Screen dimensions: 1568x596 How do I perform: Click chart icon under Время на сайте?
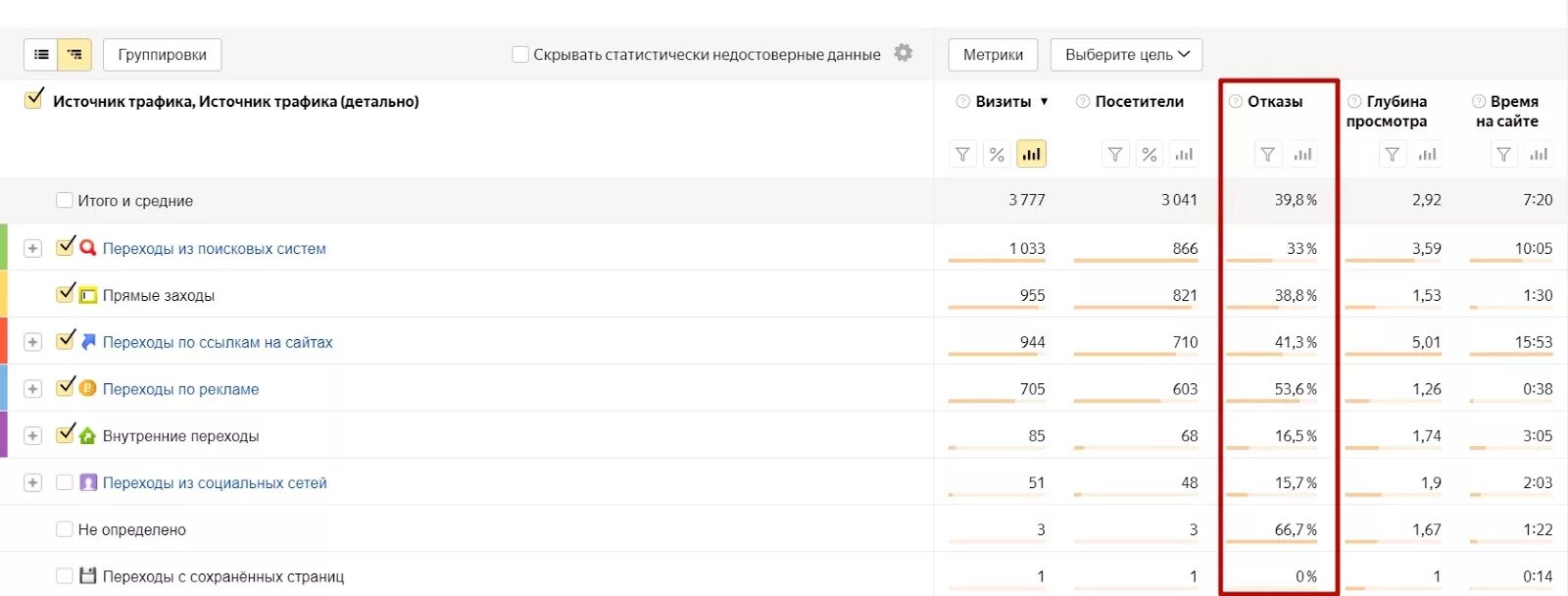click(1539, 155)
